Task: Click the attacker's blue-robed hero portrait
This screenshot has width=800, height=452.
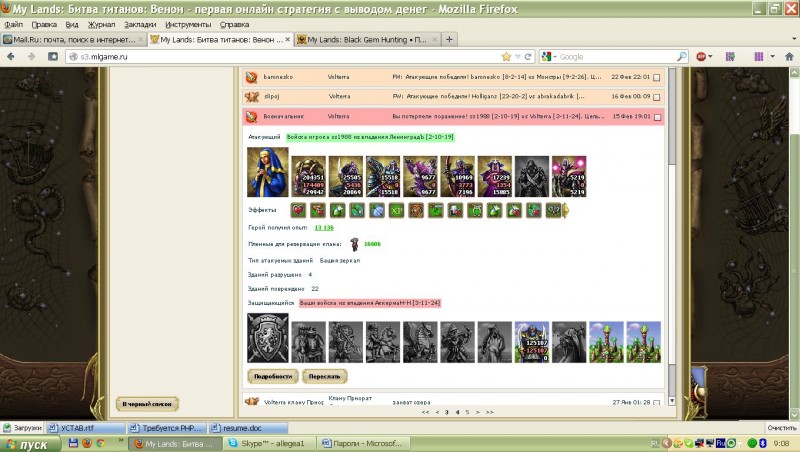Action: tap(267, 172)
